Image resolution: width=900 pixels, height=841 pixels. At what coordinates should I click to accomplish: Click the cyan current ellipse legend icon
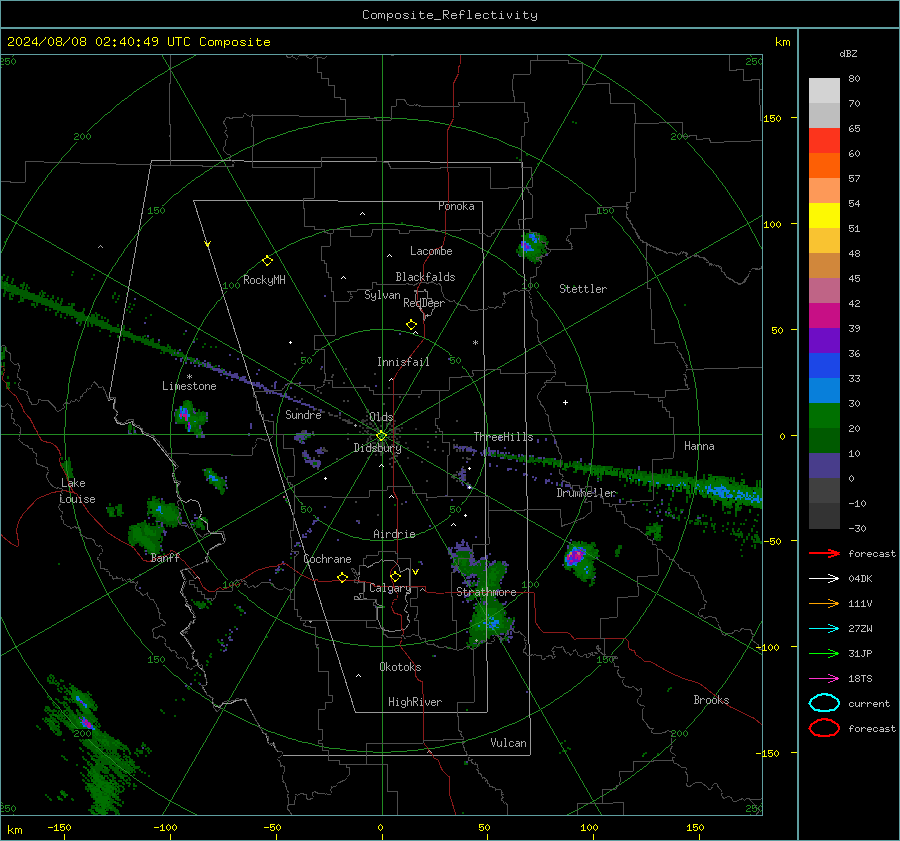[824, 703]
